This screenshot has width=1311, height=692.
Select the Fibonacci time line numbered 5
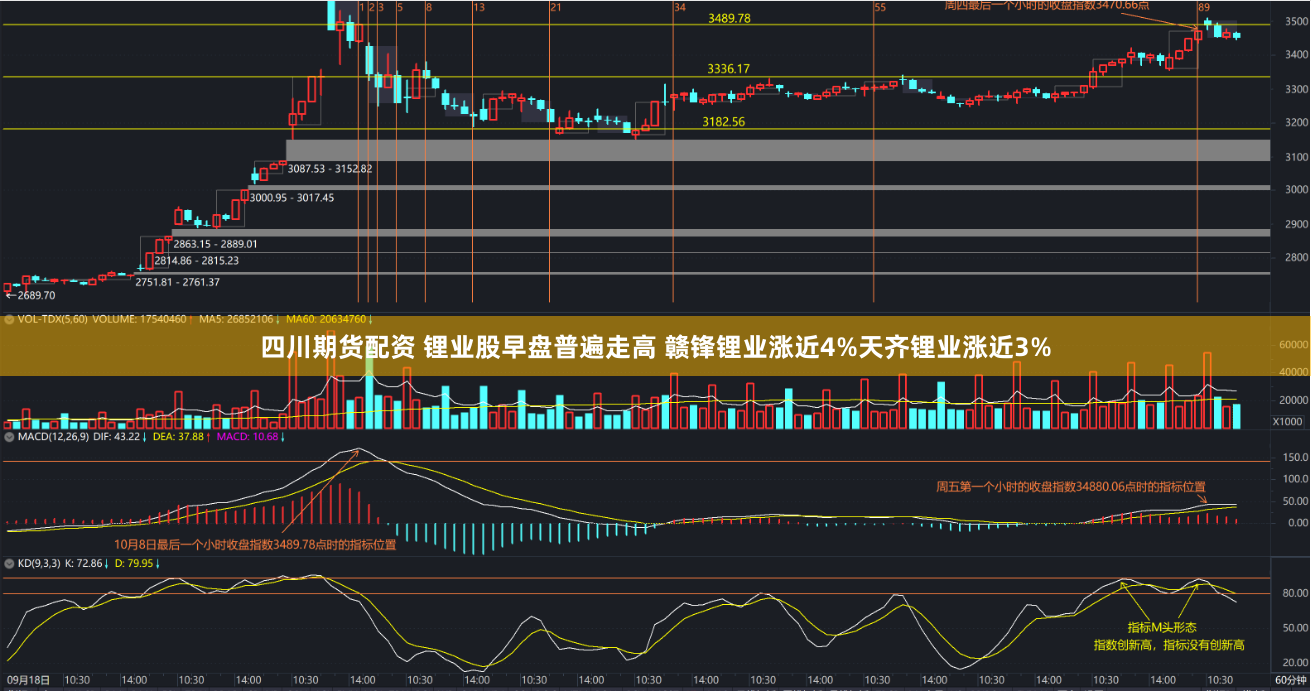[x=400, y=7]
